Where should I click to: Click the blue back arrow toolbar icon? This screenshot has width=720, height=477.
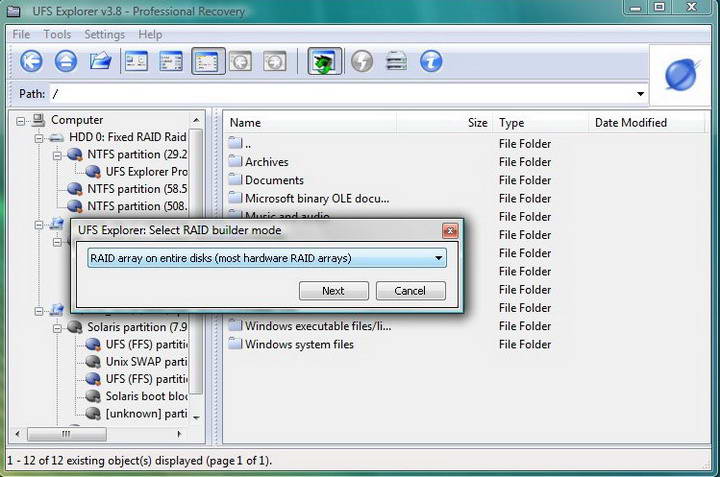(x=31, y=61)
